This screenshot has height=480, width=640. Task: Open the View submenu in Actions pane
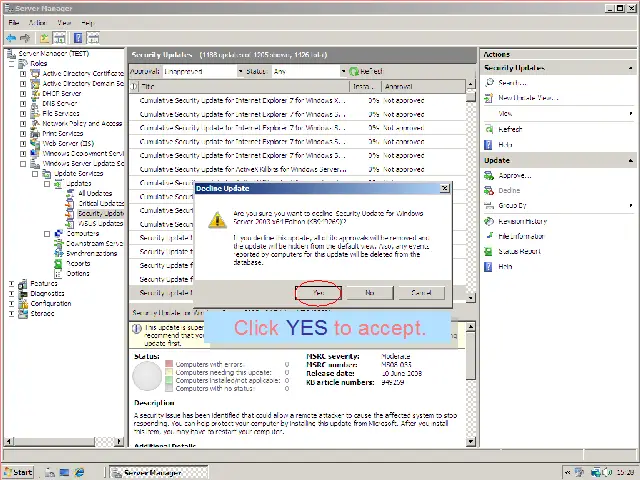[x=558, y=113]
